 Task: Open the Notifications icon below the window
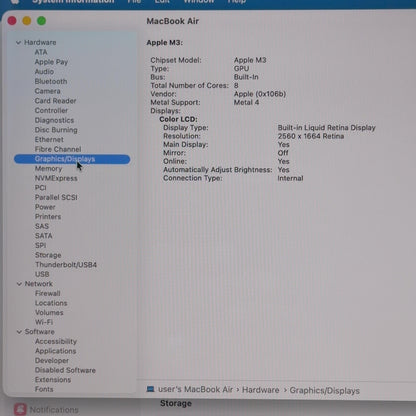click(20, 409)
